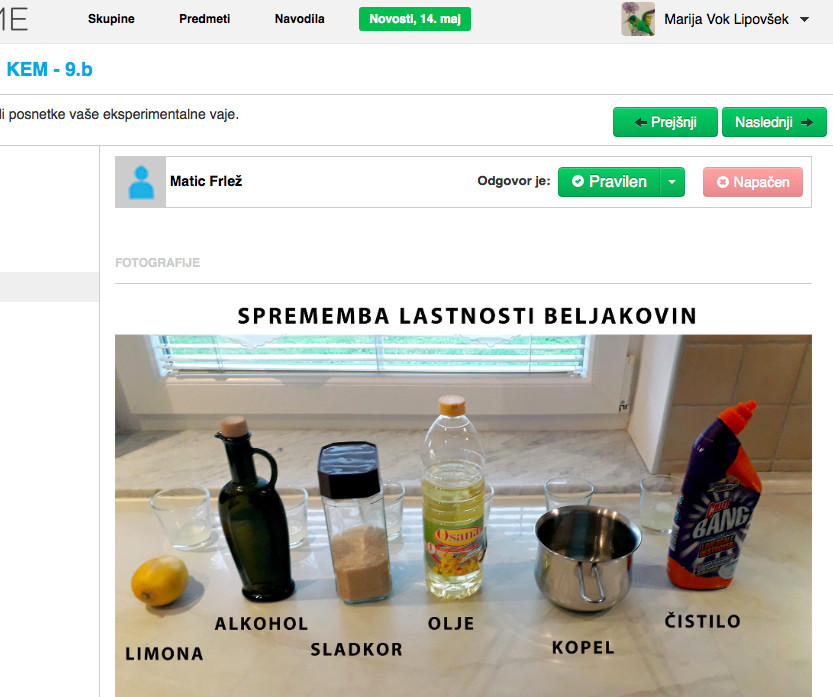Select the highlighted gray sidebar item
The height and width of the screenshot is (697, 833).
[x=49, y=287]
